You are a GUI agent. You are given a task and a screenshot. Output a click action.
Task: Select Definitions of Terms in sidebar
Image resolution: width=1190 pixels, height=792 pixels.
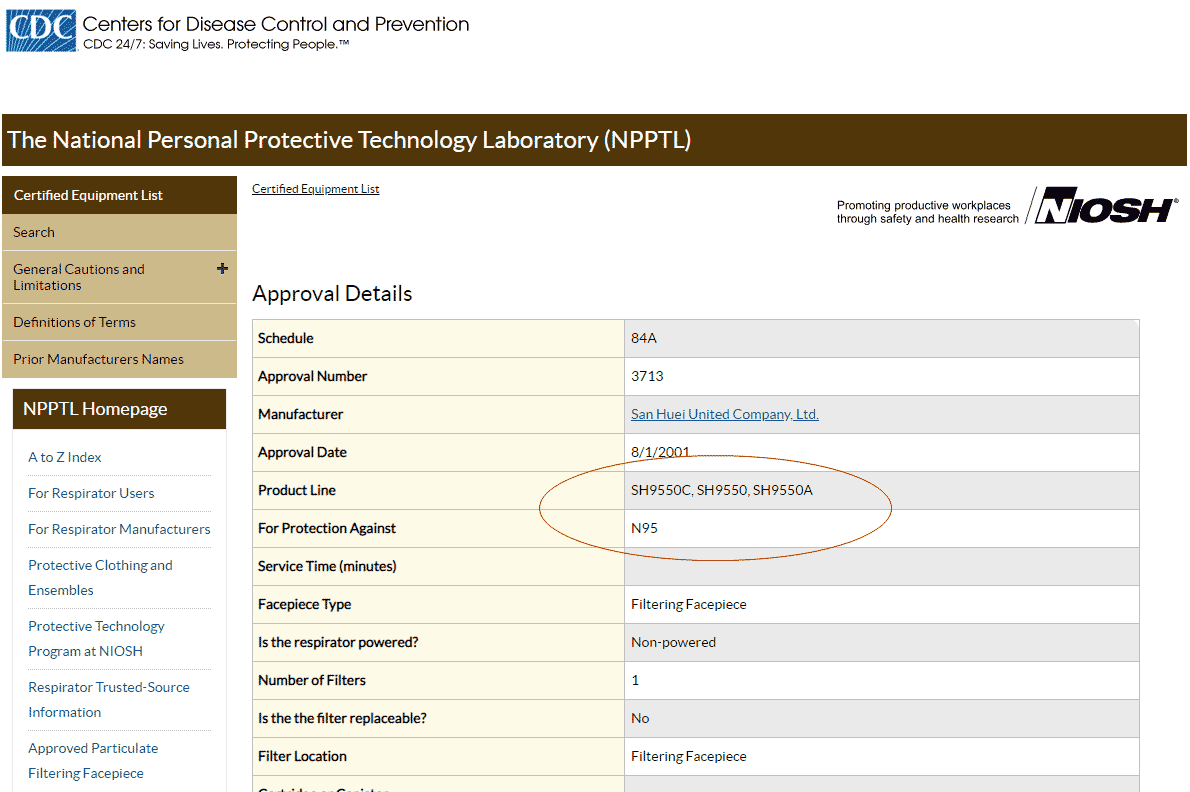(74, 322)
